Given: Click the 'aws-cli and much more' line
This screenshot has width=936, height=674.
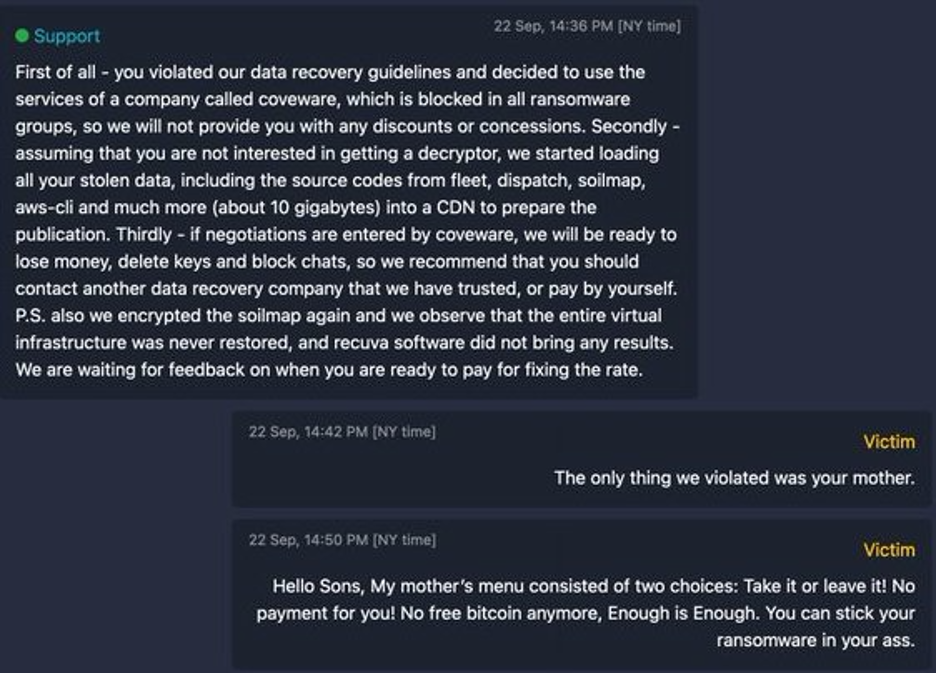Looking at the screenshot, I should coord(306,208).
